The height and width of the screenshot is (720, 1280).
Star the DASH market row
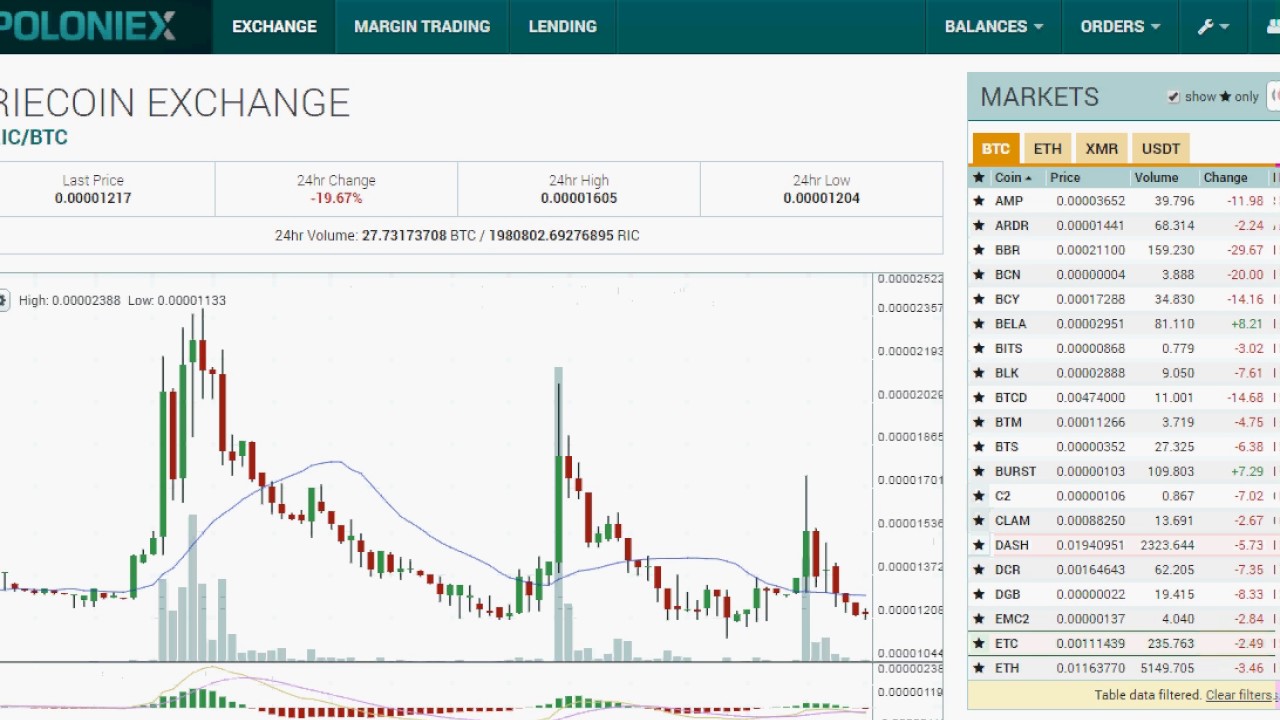pyautogui.click(x=979, y=545)
